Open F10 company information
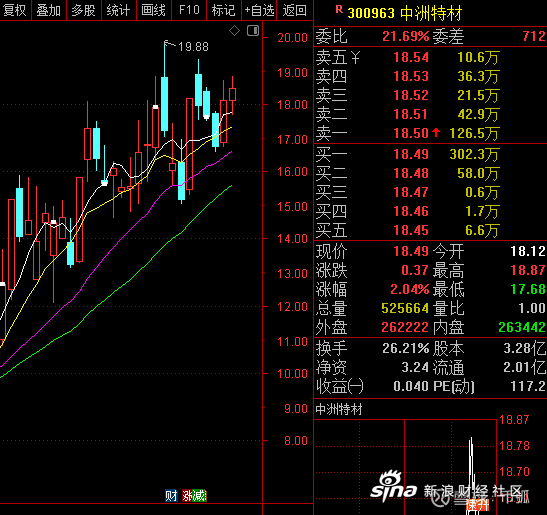Image resolution: width=547 pixels, height=515 pixels. (x=189, y=10)
